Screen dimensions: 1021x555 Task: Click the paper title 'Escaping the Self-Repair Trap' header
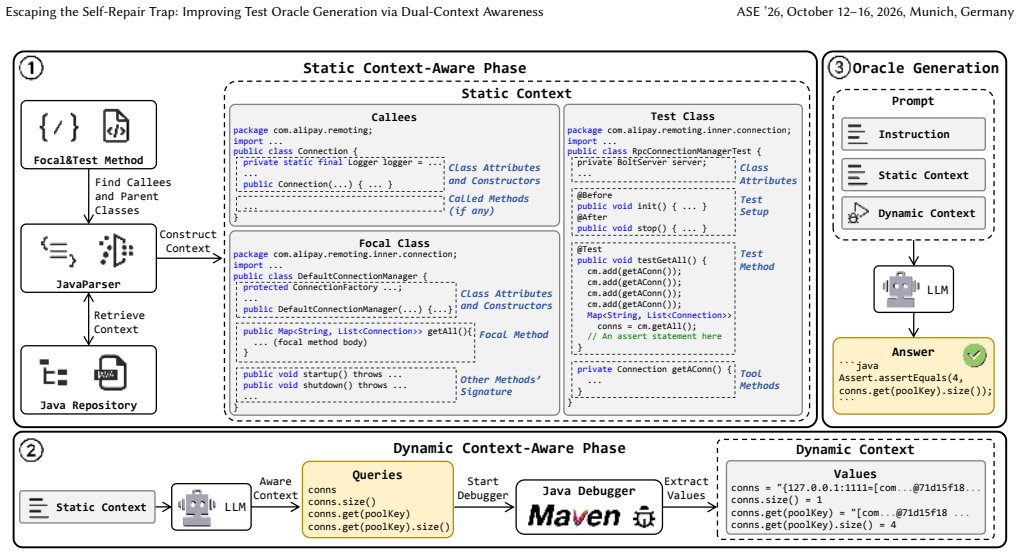(274, 12)
